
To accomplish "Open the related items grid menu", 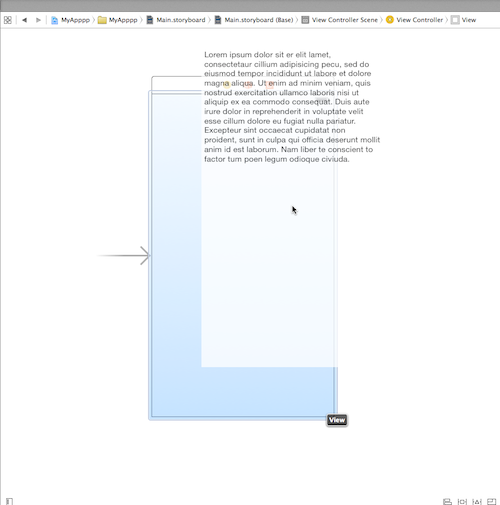I will [x=8, y=20].
